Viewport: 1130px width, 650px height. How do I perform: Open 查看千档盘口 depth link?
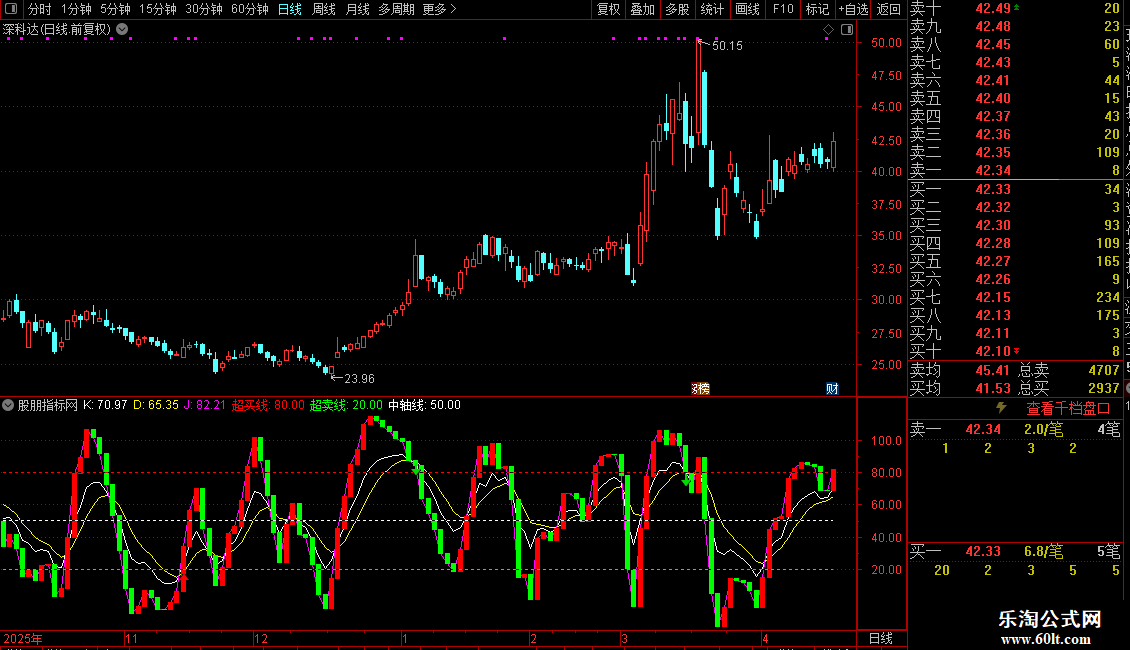click(1068, 409)
